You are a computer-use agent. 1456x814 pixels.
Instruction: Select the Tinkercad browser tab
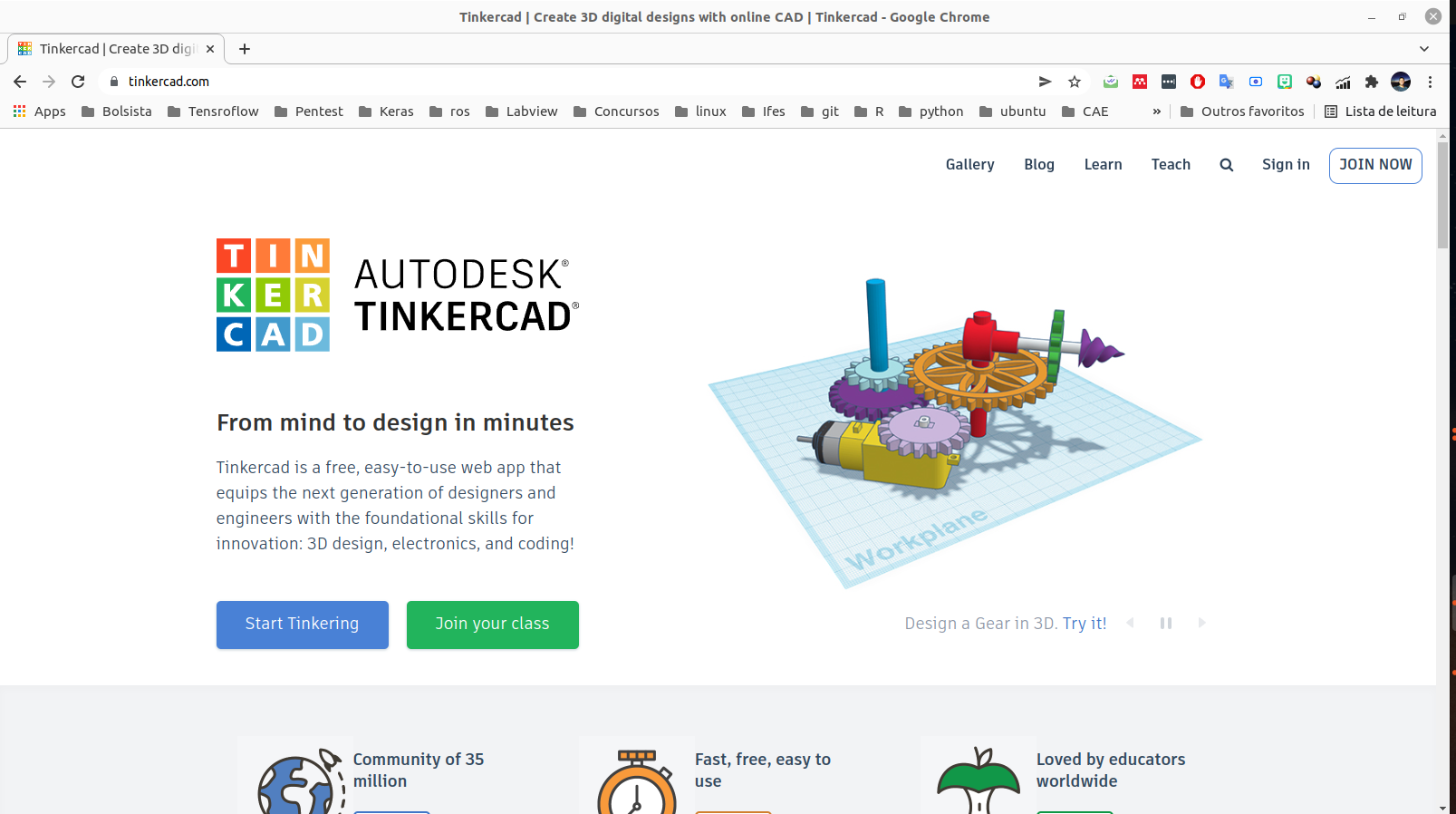click(x=116, y=49)
